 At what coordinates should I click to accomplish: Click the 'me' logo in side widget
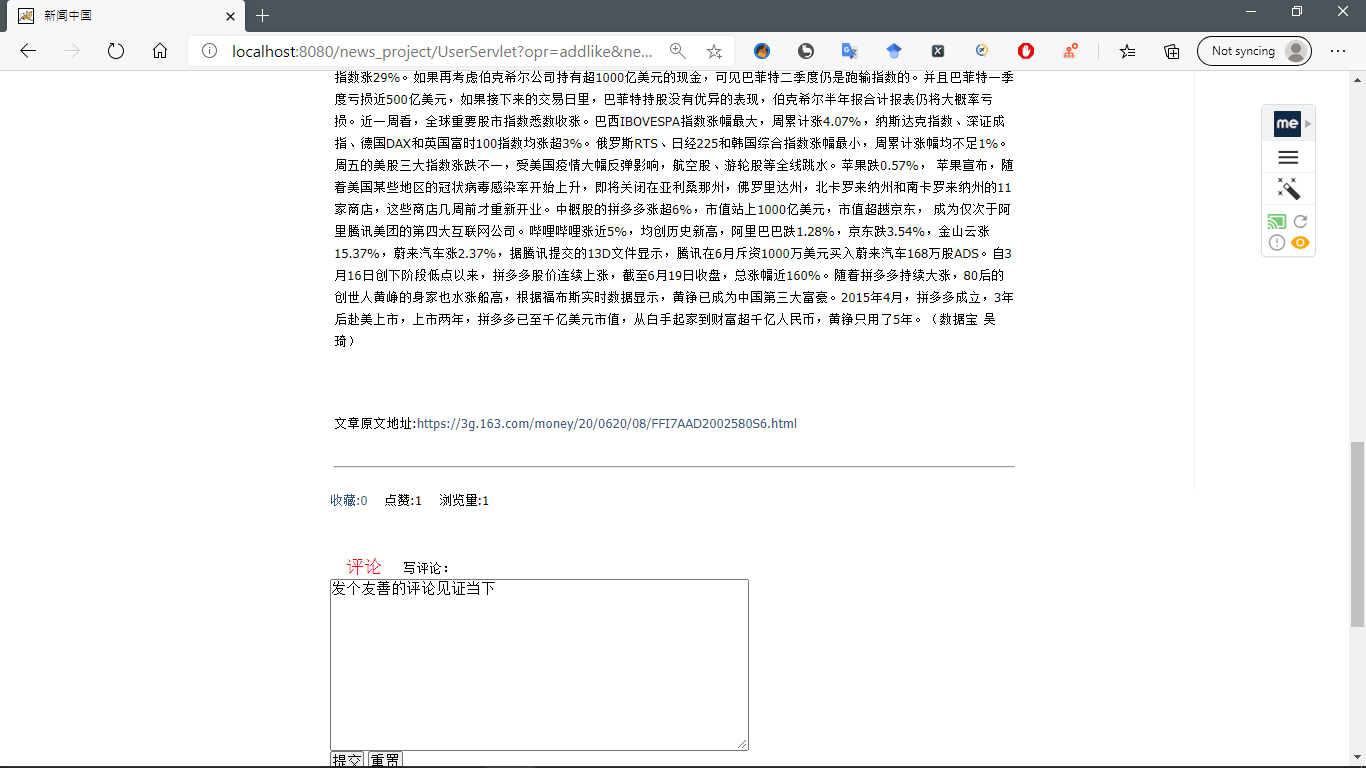(x=1287, y=124)
